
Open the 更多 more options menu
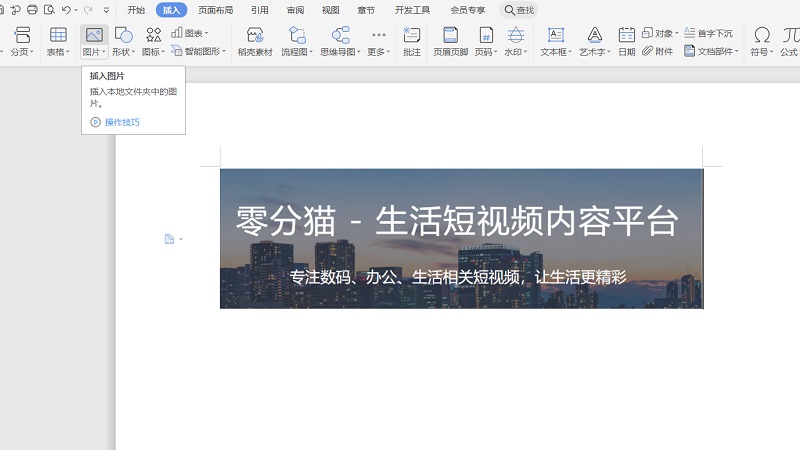[x=378, y=52]
